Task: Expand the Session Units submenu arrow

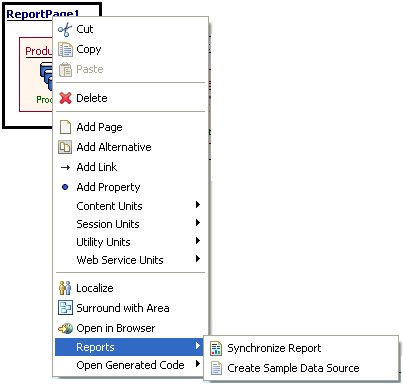Action: 198,223
